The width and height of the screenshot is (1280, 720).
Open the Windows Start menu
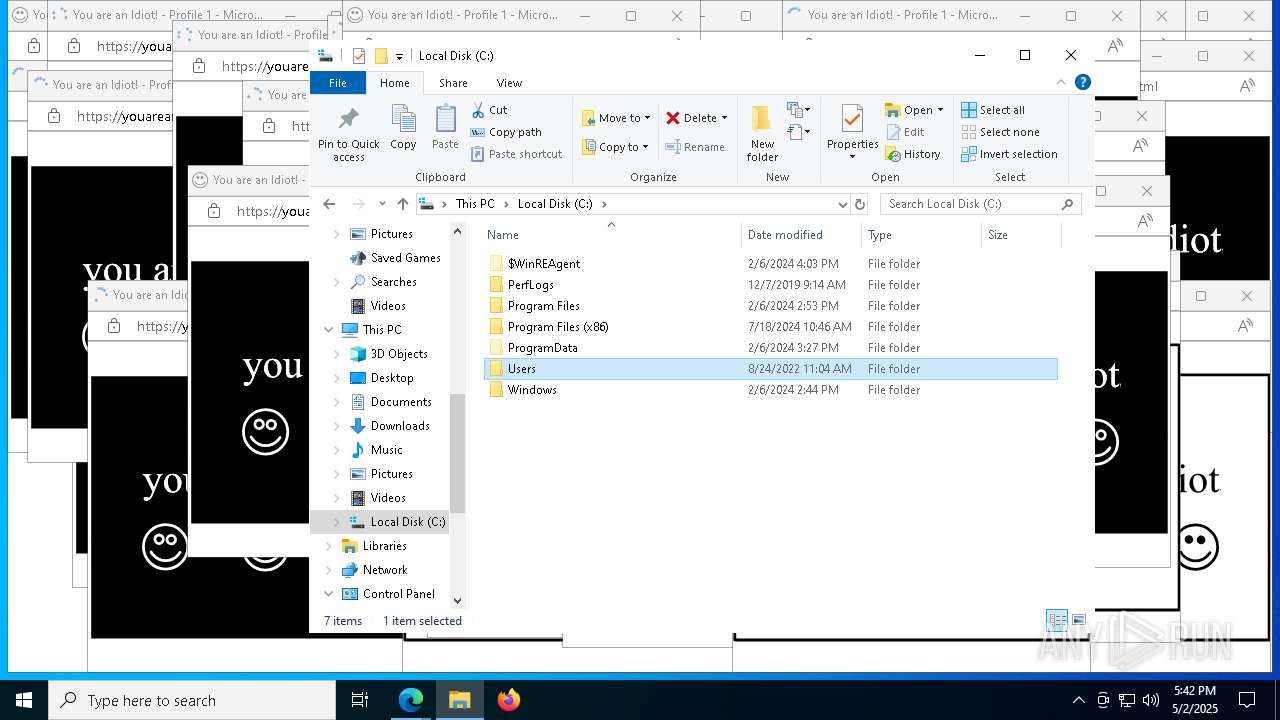click(x=24, y=700)
